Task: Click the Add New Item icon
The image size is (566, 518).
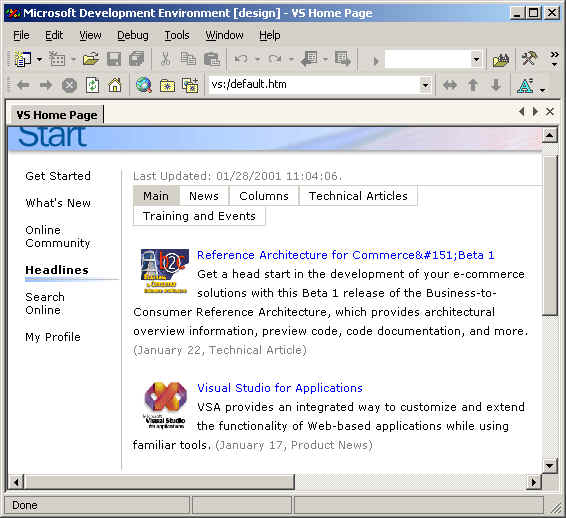Action: coord(57,59)
